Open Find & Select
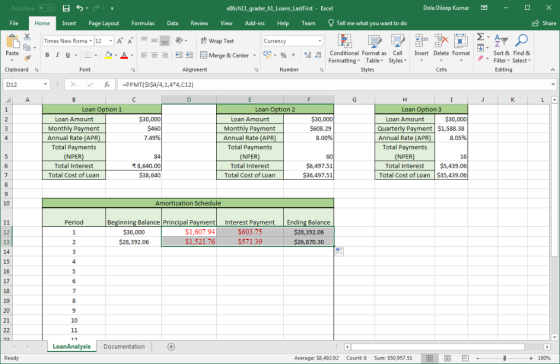Image resolution: width=560 pixels, height=364 pixels. 521,49
